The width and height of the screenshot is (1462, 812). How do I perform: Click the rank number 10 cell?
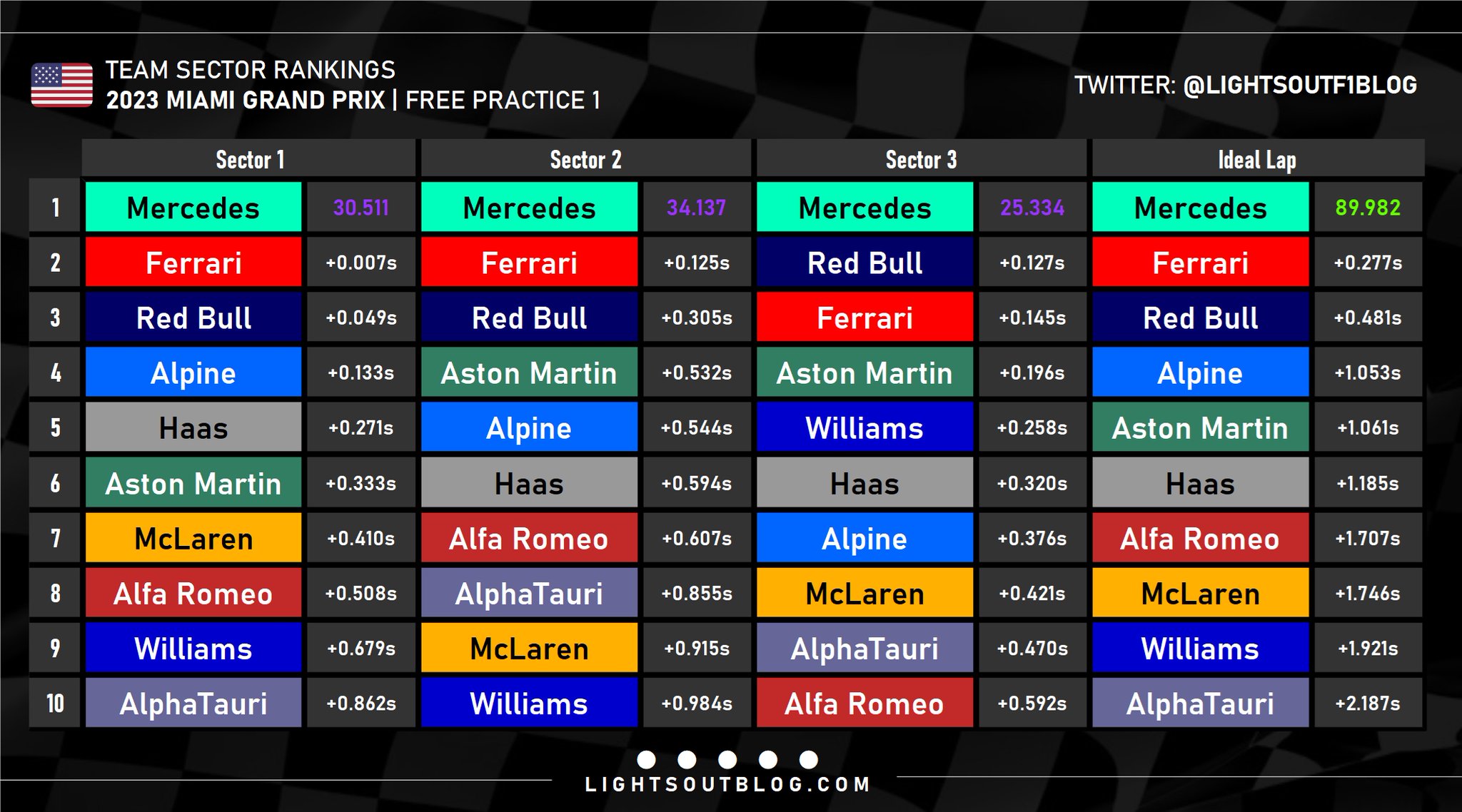[55, 704]
